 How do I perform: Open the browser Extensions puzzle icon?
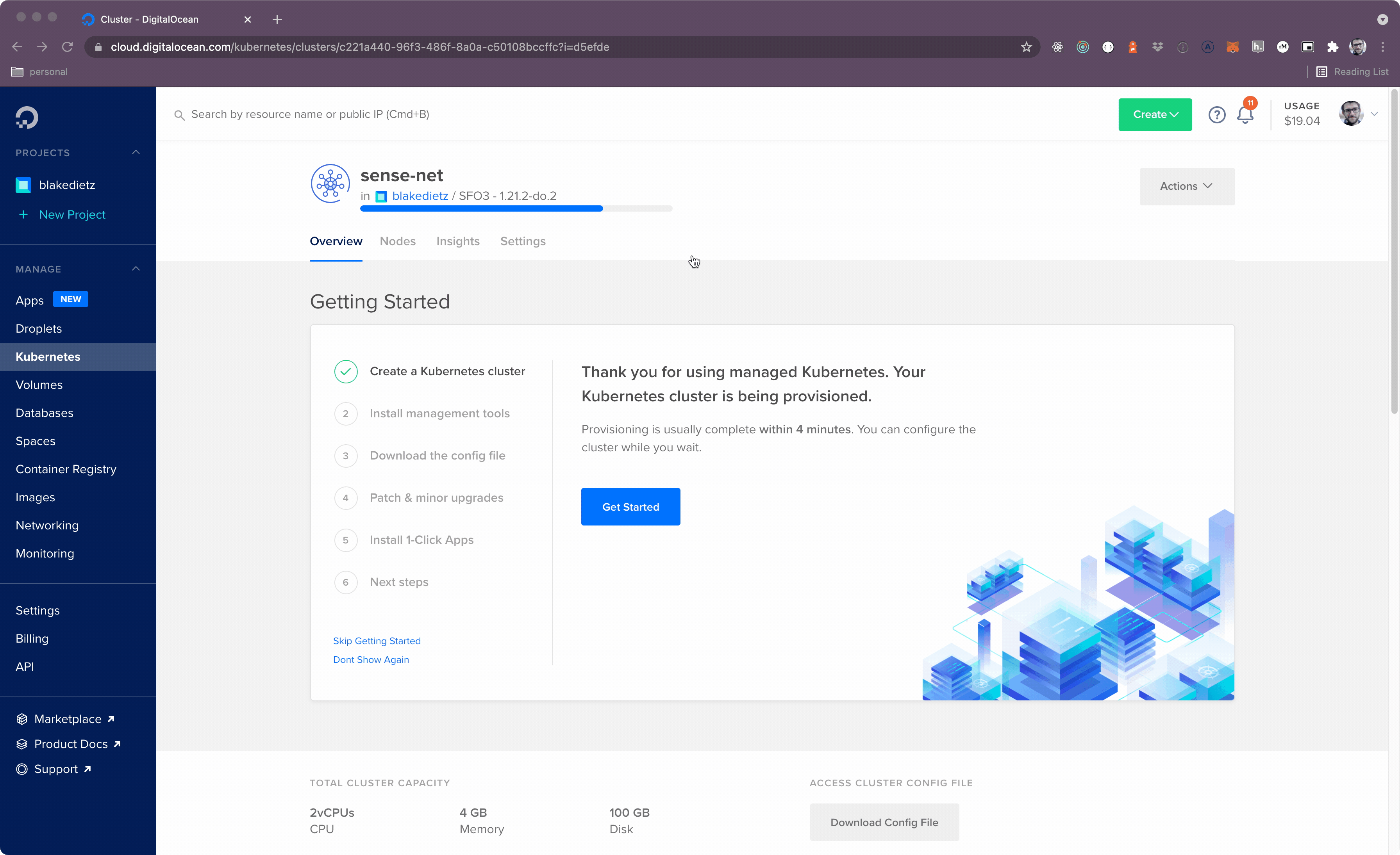click(x=1332, y=47)
